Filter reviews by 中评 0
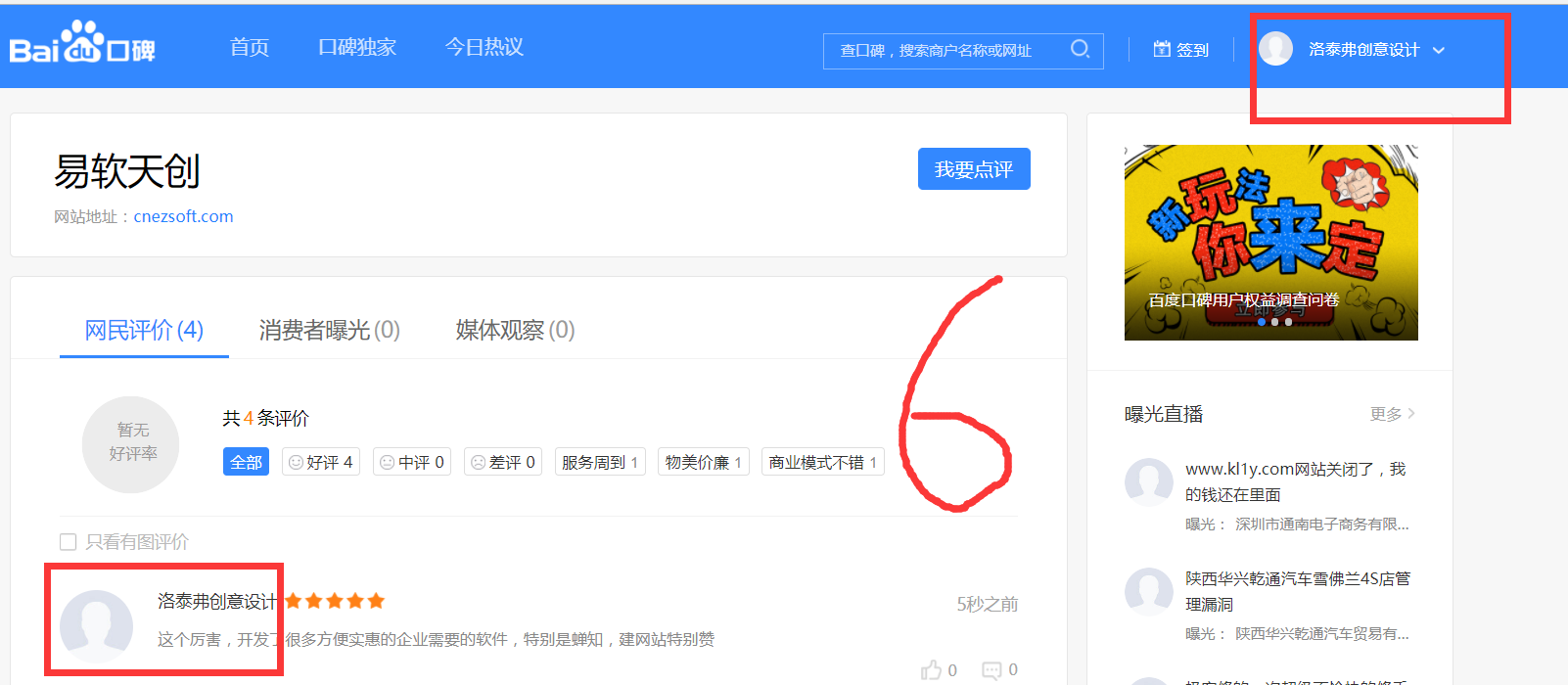 pos(412,462)
